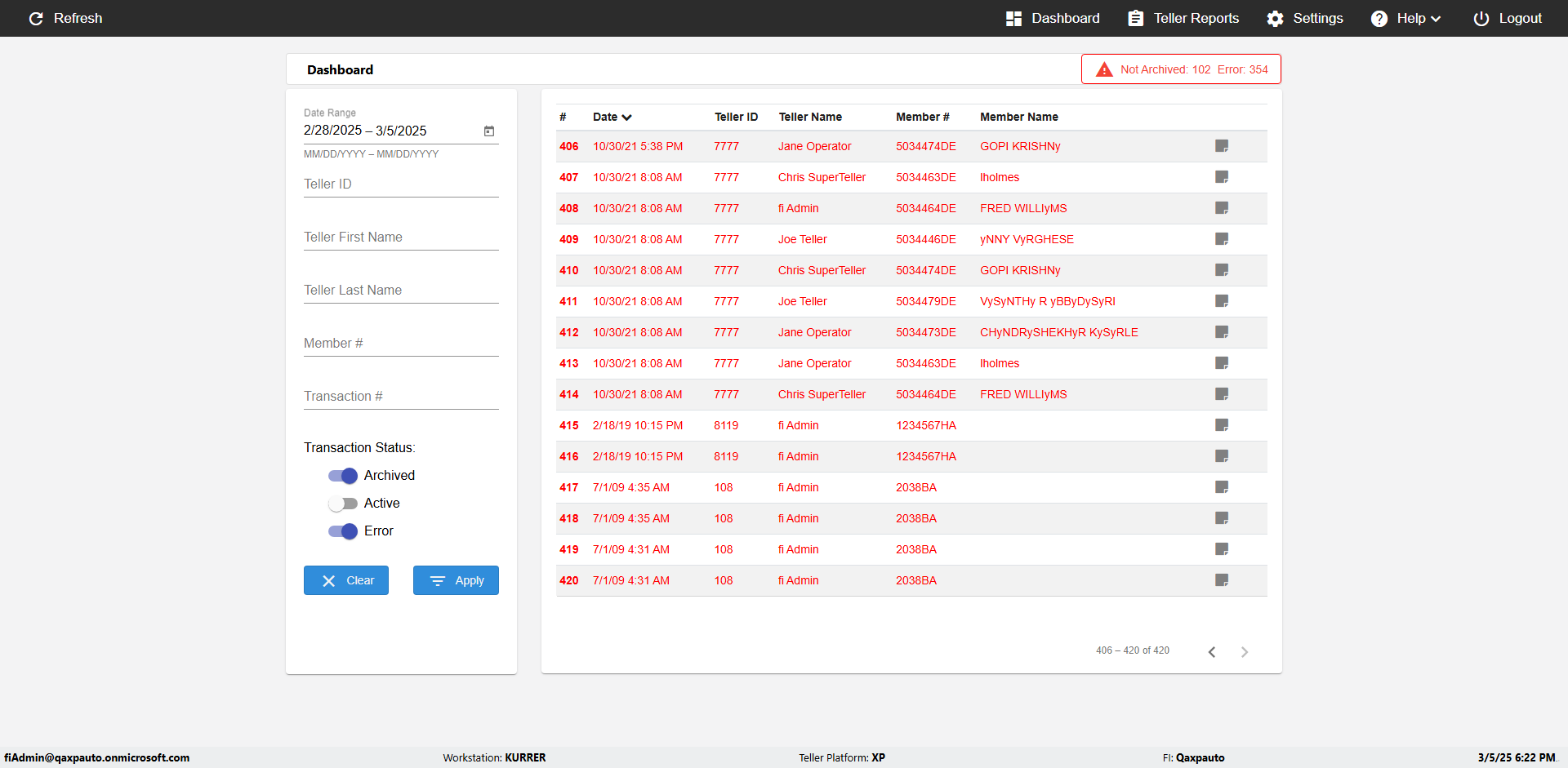This screenshot has height=768, width=1568.
Task: Click date 7/1/09 4:31 AM in row 420
Action: click(x=631, y=580)
